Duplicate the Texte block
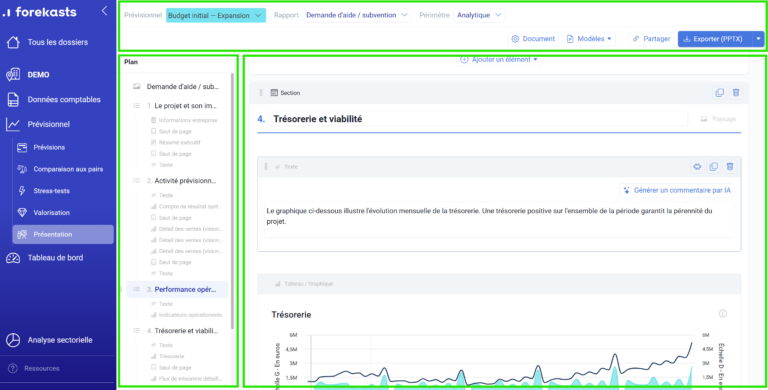768x390 pixels. pos(714,167)
